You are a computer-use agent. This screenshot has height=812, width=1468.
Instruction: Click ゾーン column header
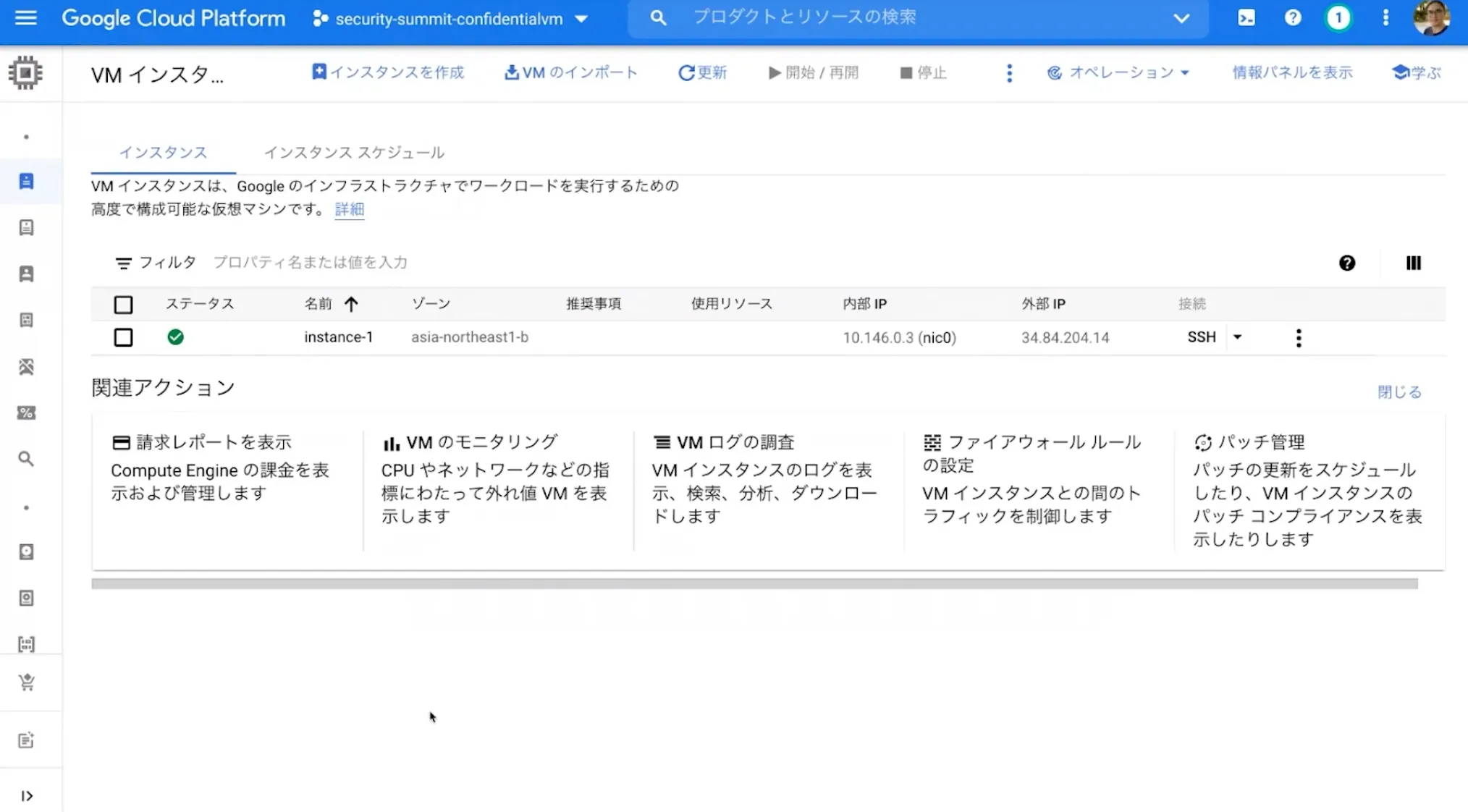pyautogui.click(x=431, y=304)
